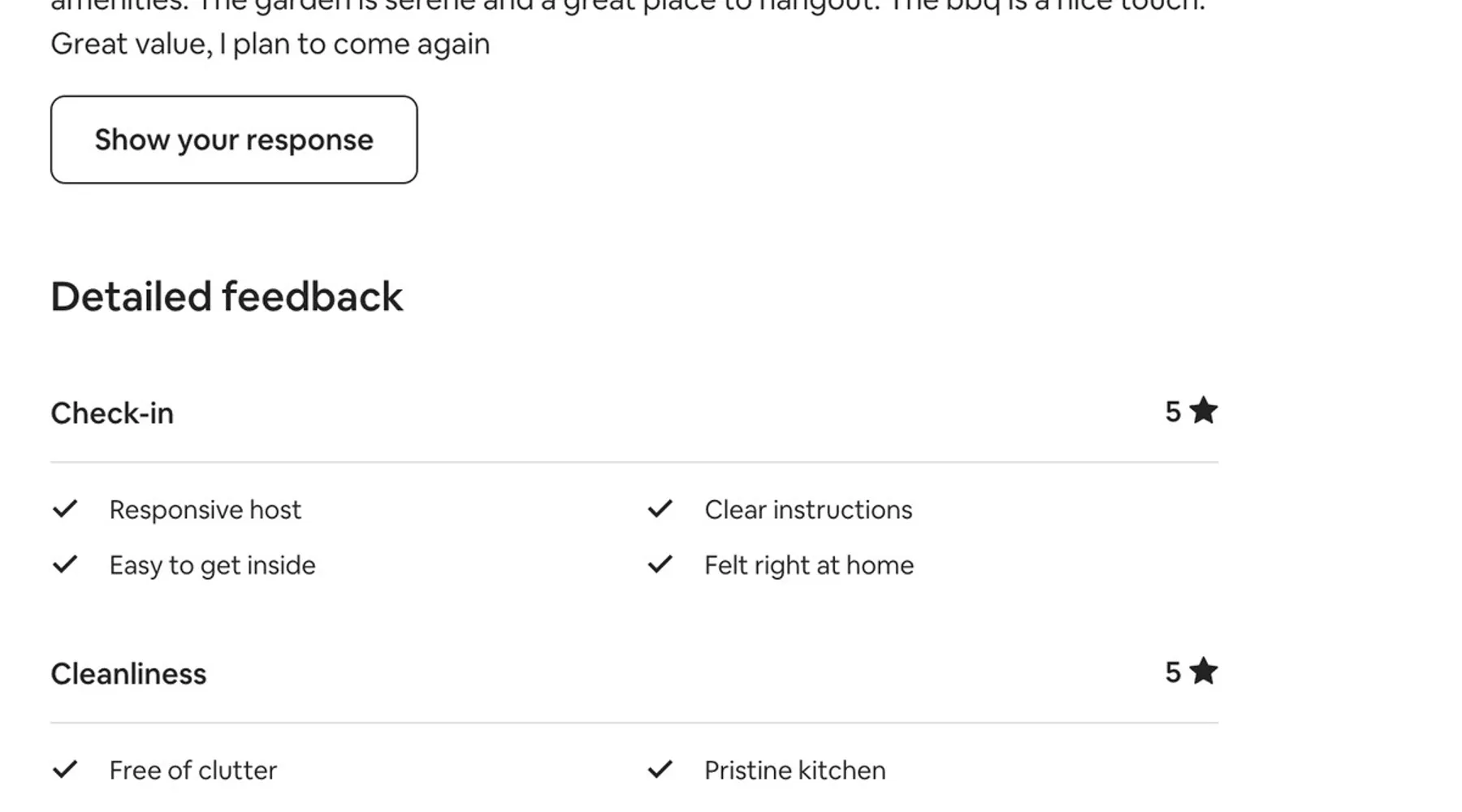Click the review text 'Great value, I plan to come again'
Screen dimensions: 1462x812
coord(270,44)
